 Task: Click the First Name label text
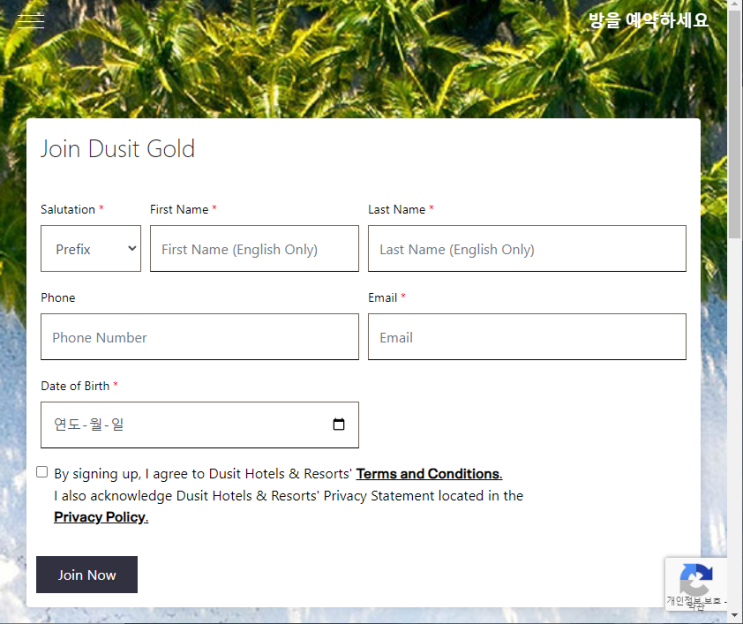tap(179, 209)
